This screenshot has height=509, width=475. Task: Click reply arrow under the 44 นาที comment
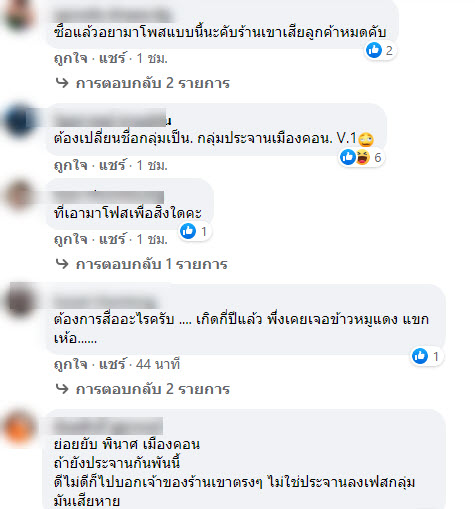[x=62, y=389]
